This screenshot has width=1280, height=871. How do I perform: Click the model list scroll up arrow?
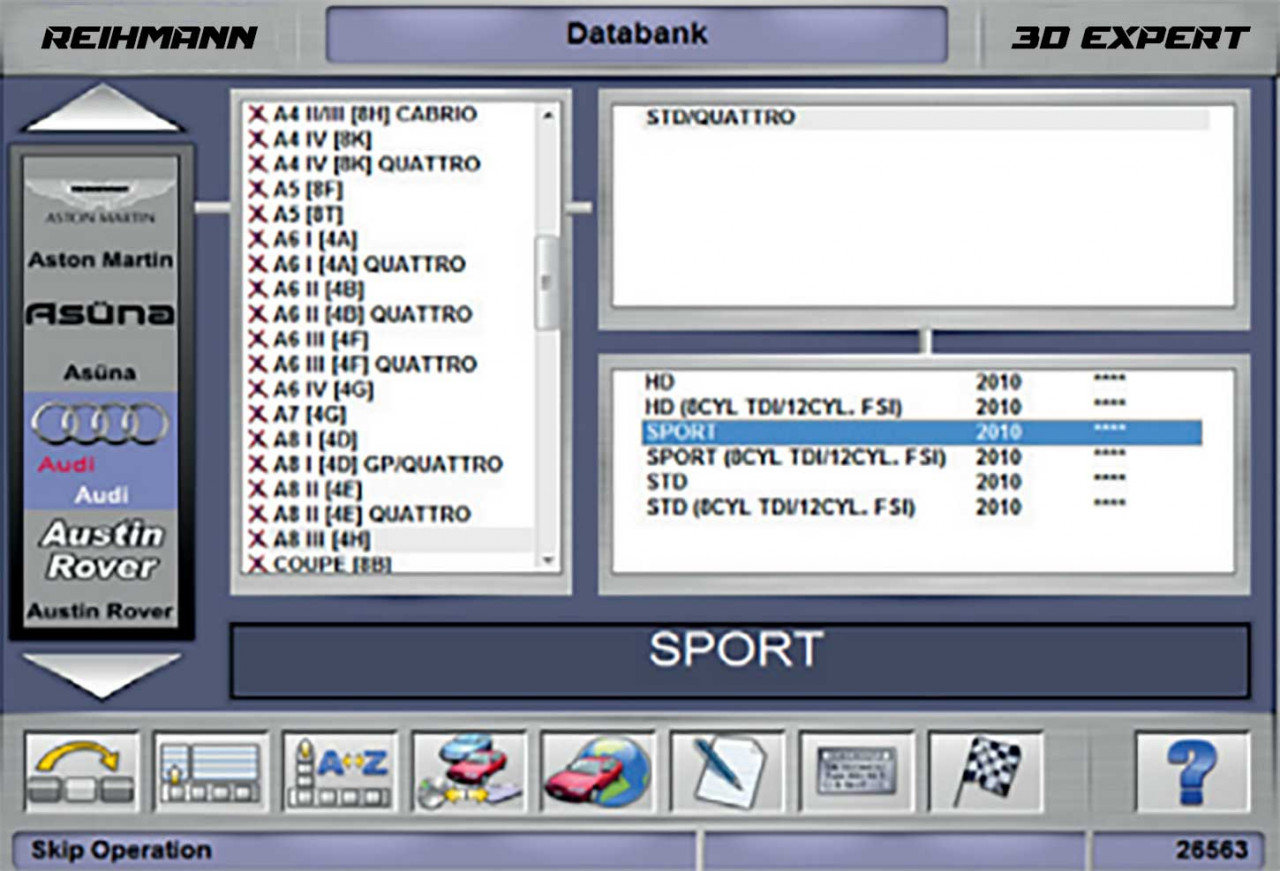tap(547, 115)
